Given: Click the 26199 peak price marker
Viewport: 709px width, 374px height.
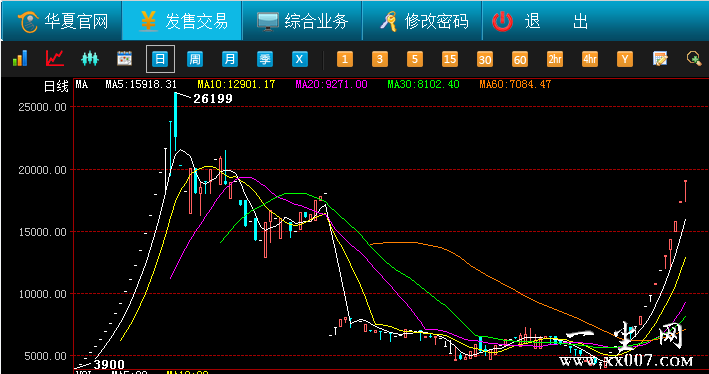Looking at the screenshot, I should (213, 99).
